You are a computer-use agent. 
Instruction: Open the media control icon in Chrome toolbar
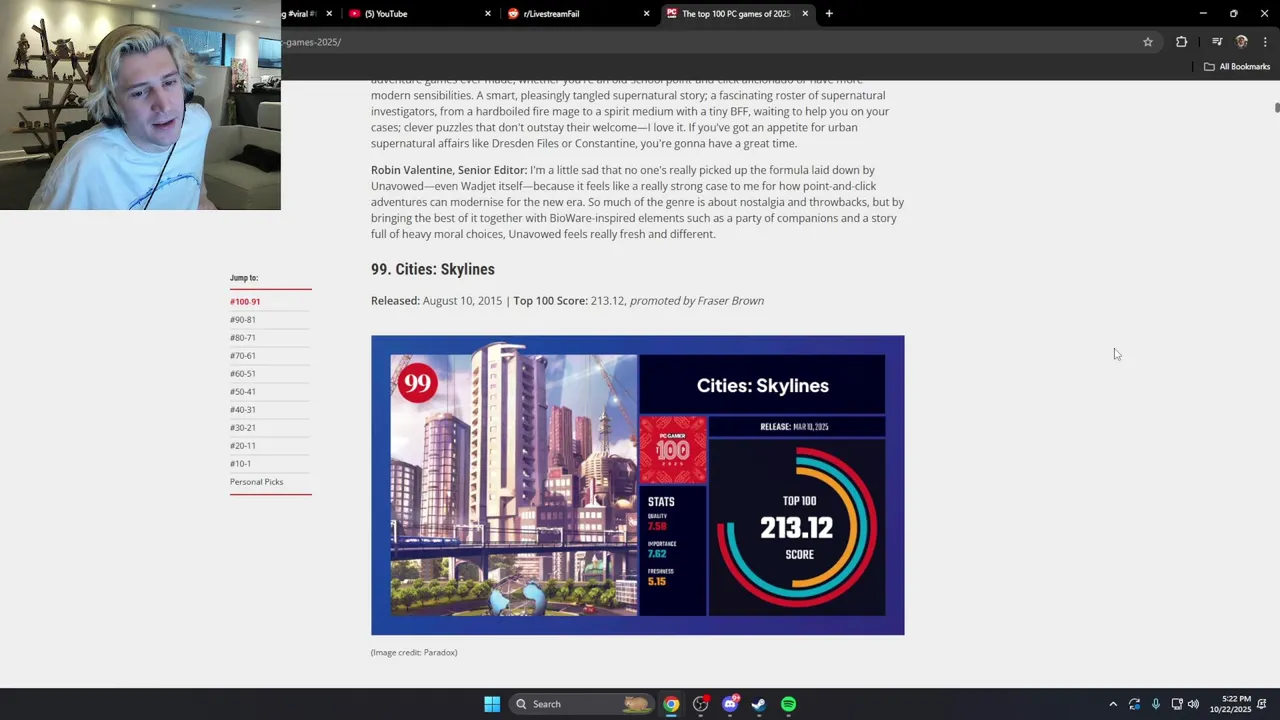pos(1217,42)
